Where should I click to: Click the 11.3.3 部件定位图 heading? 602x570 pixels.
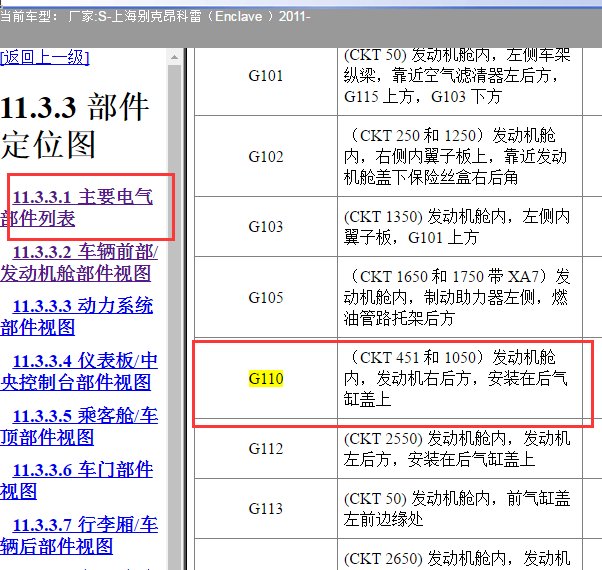click(75, 126)
